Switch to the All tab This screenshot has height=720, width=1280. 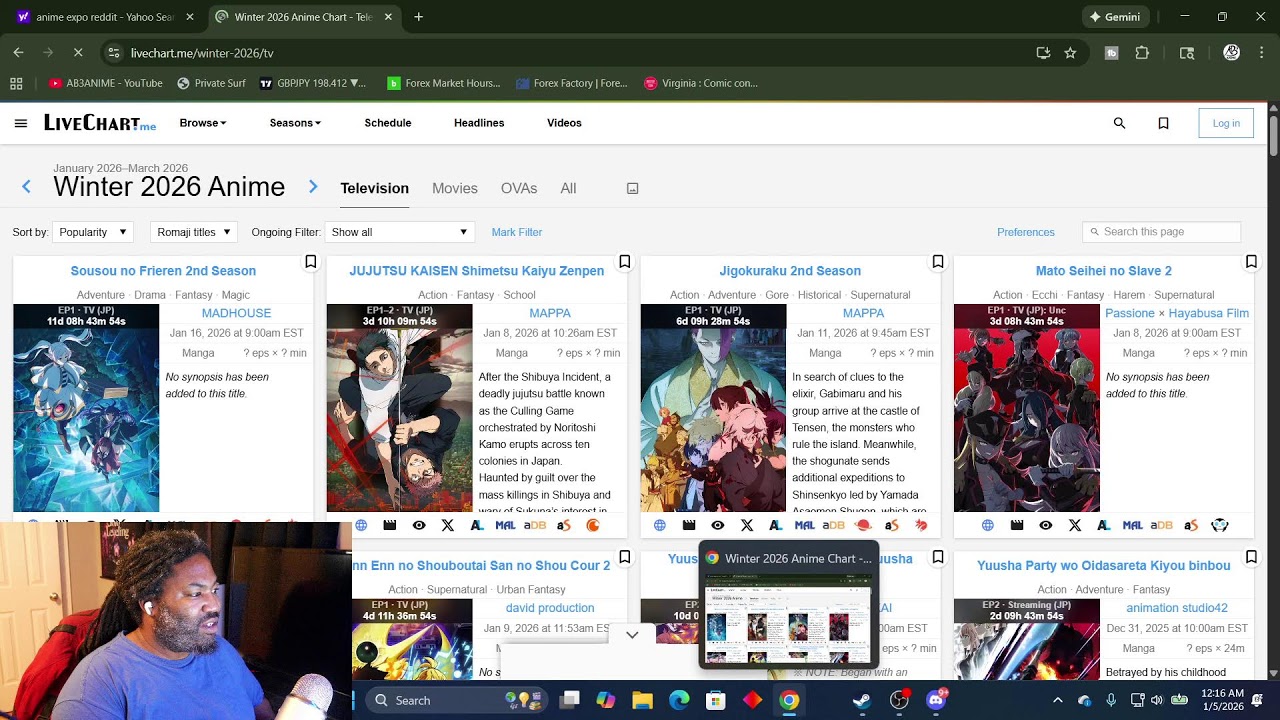click(x=568, y=188)
